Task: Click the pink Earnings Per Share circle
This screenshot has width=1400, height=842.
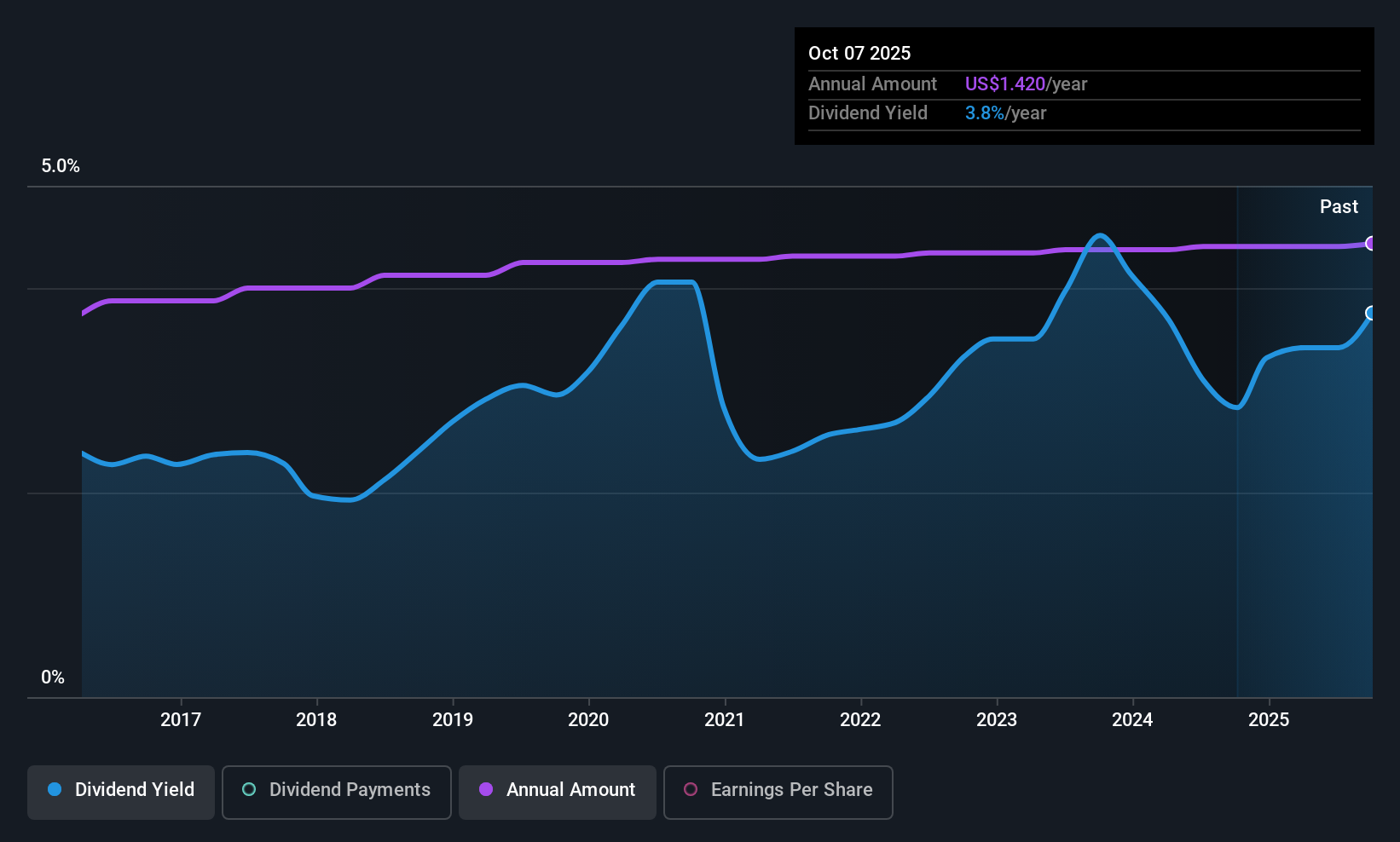Action: (691, 789)
